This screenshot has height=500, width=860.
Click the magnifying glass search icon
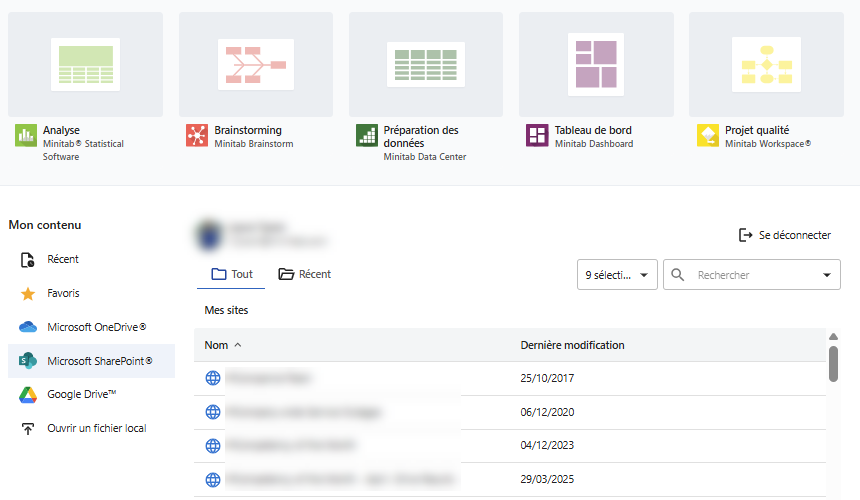pos(677,275)
